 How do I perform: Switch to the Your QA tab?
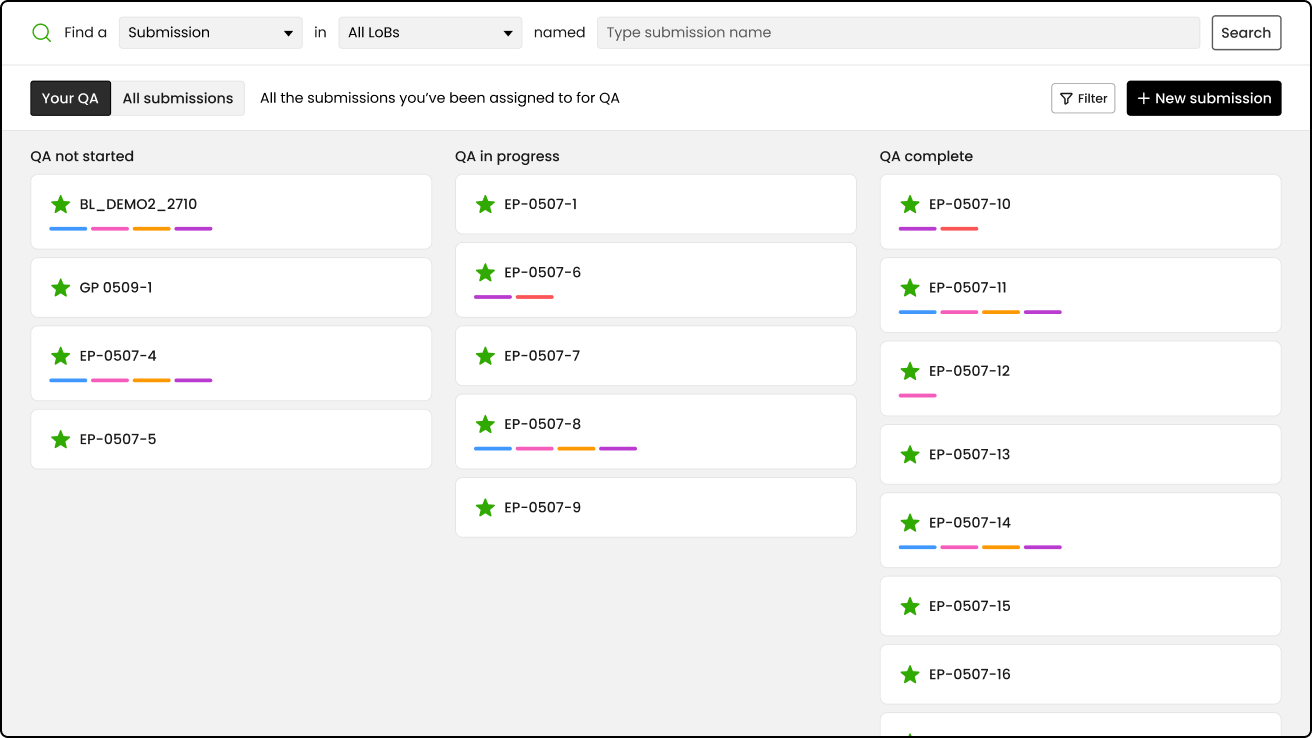[x=70, y=98]
